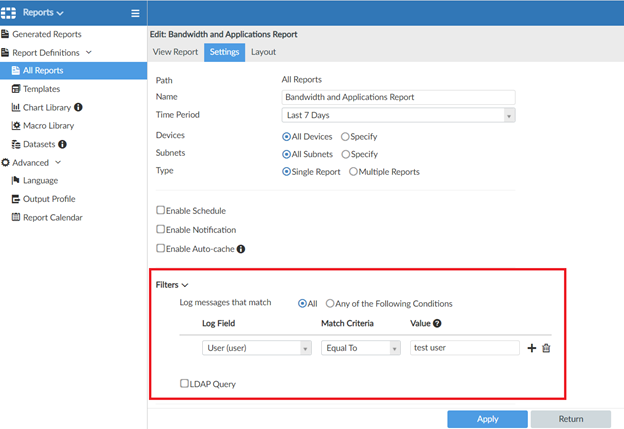Switch to the Layout tab

[263, 52]
